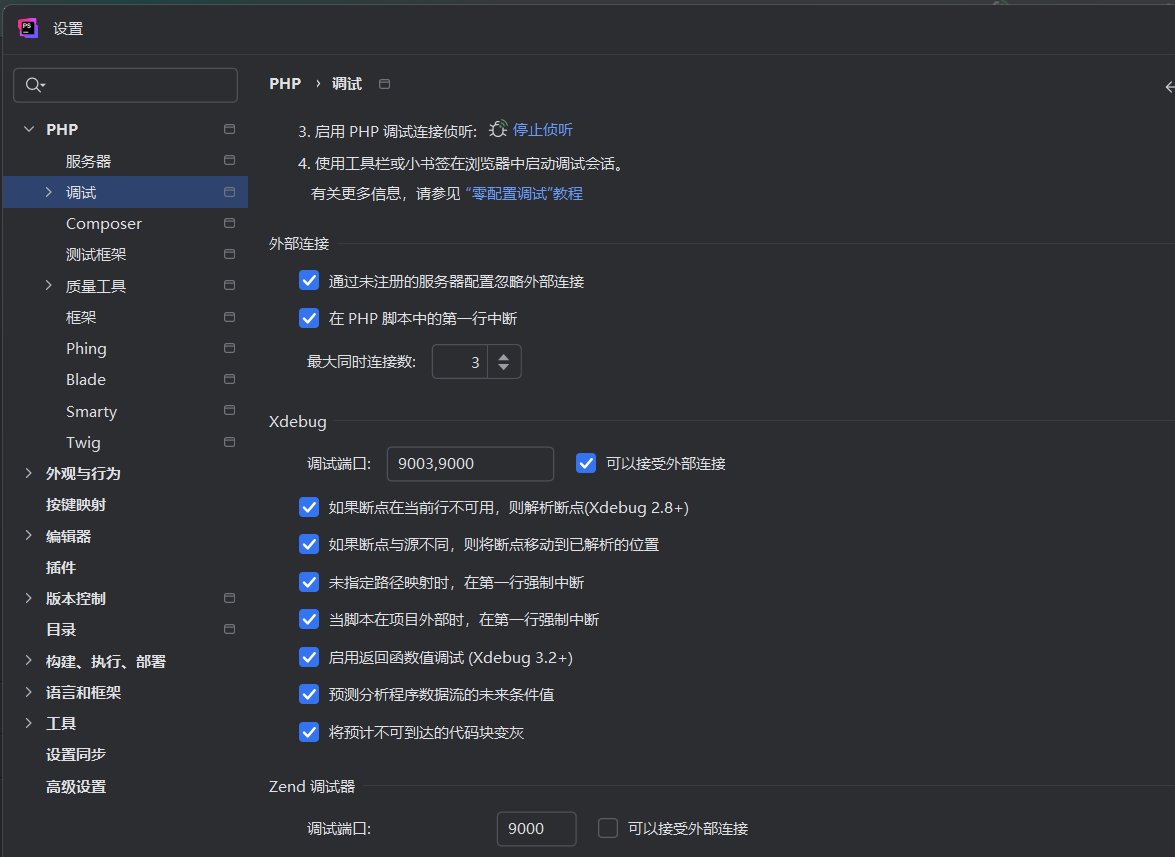The width and height of the screenshot is (1175, 857).
Task: Click the Zend 调试端口 field
Action: (537, 829)
